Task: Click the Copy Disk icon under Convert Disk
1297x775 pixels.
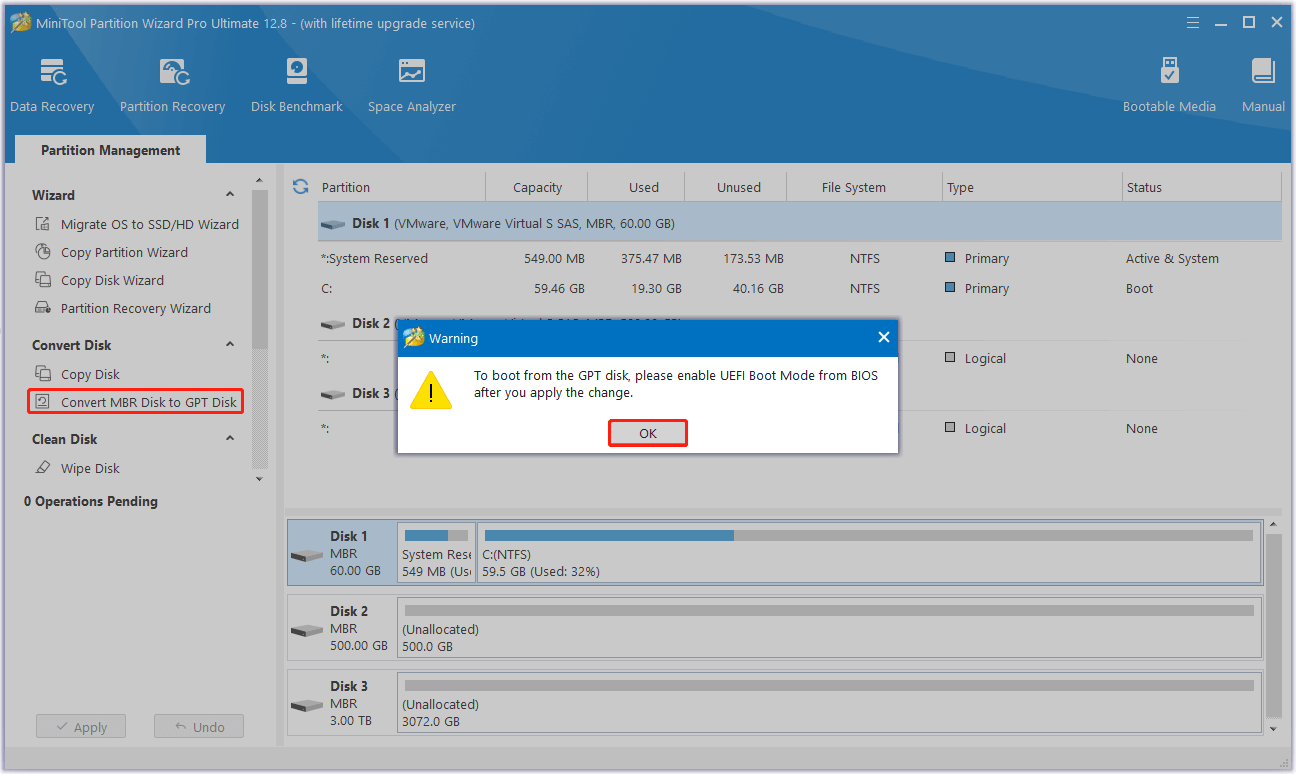Action: pyautogui.click(x=43, y=374)
